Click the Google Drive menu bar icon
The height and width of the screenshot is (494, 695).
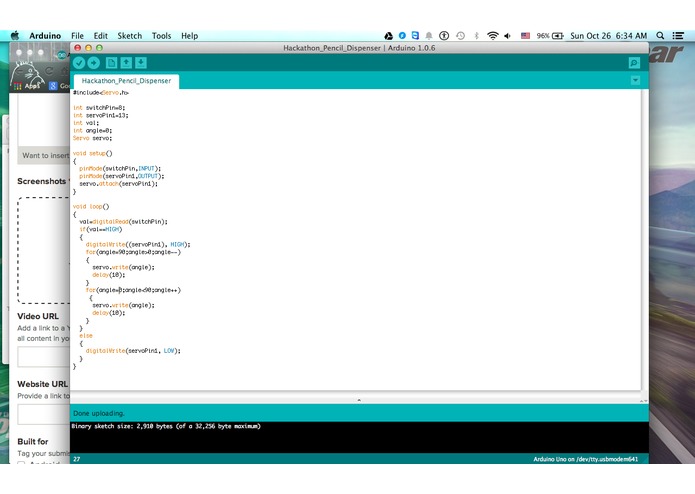(x=388, y=36)
